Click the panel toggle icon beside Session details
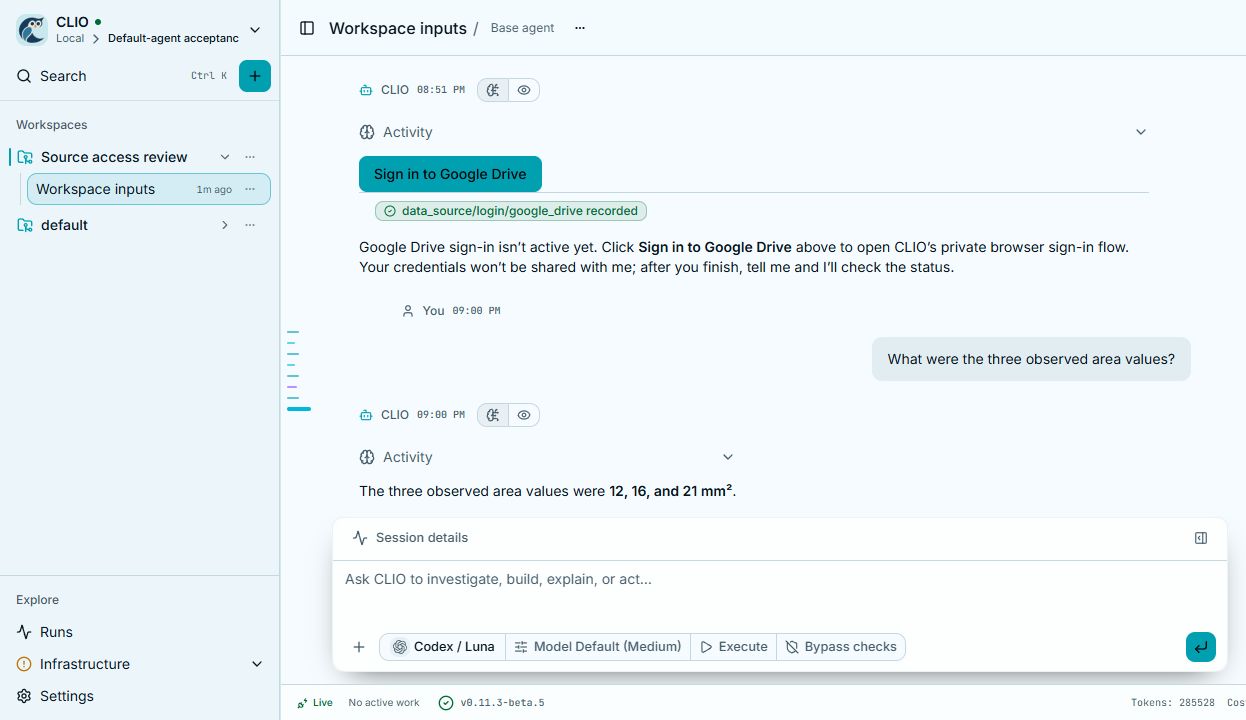 [1201, 538]
